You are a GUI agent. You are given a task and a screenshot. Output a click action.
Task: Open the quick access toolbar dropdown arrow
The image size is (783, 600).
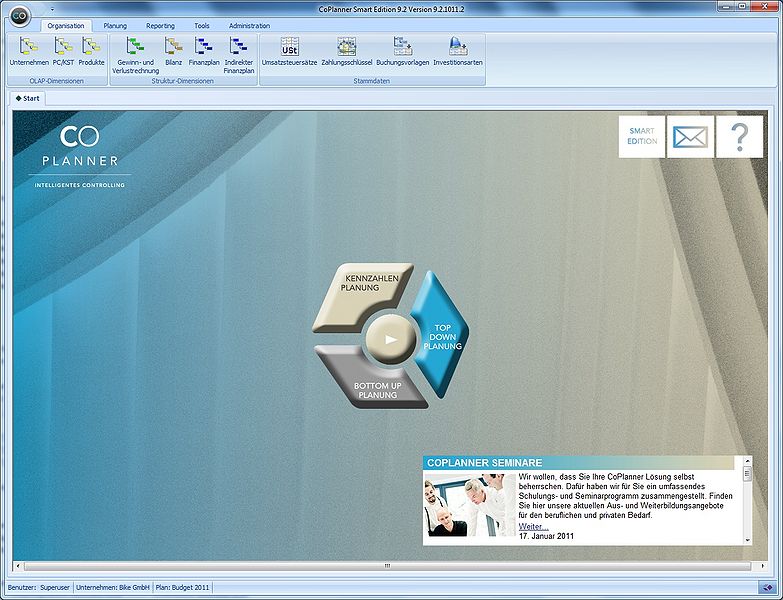52,9
